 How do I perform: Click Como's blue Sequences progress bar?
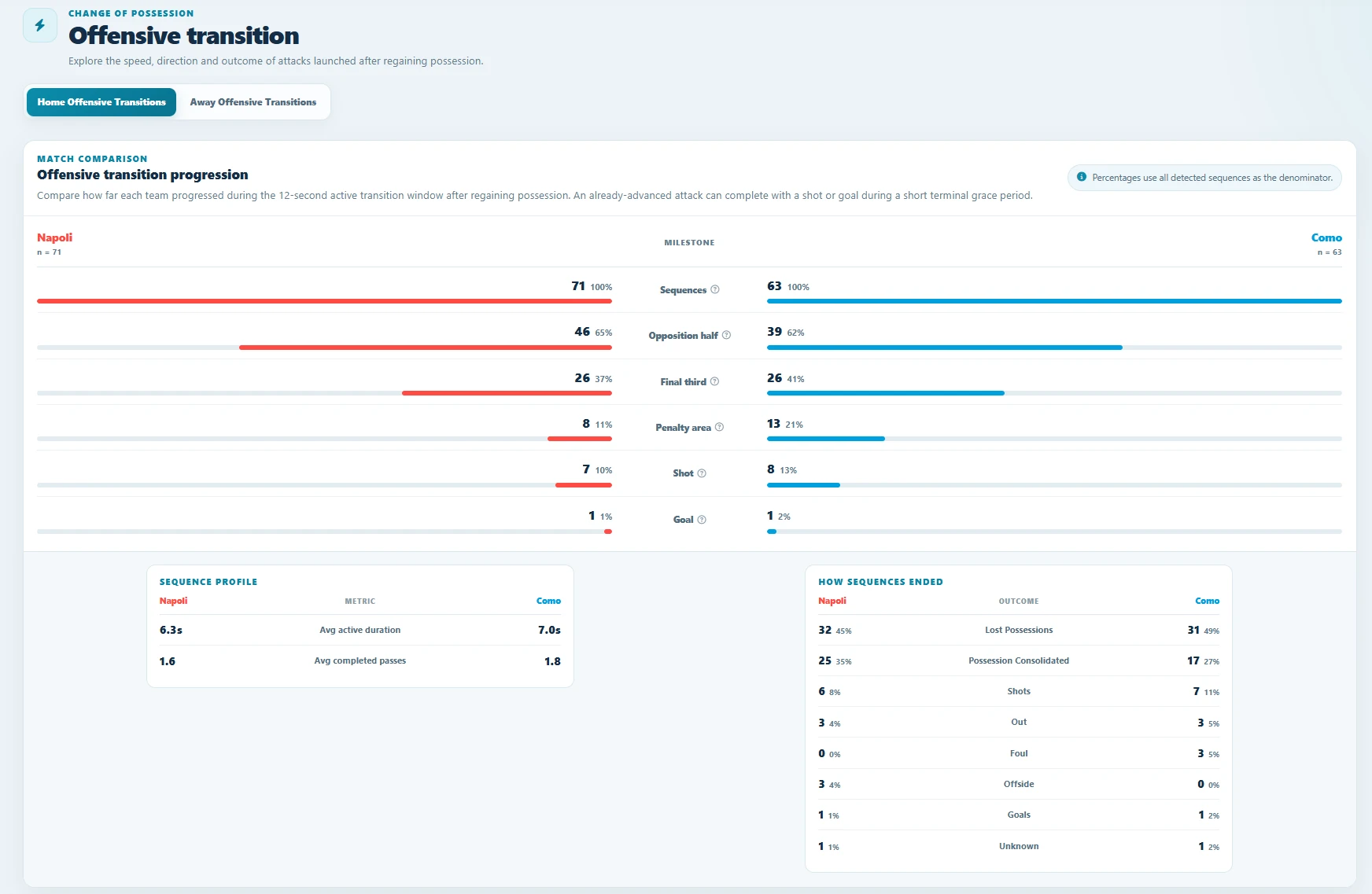(x=1054, y=301)
